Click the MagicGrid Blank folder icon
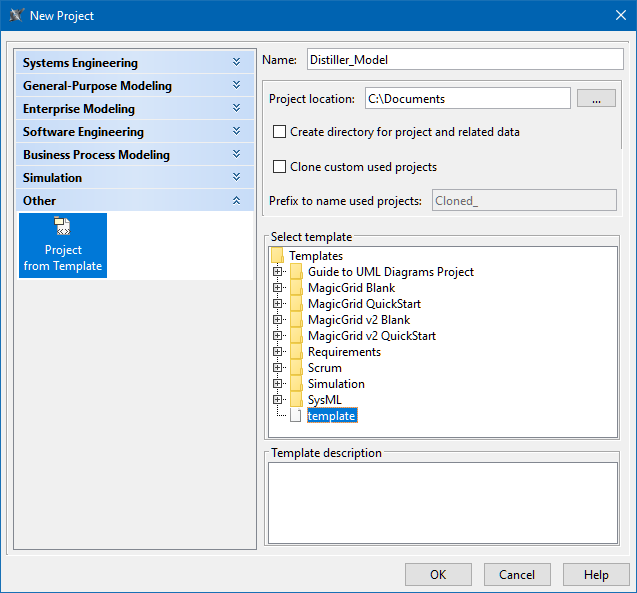Image resolution: width=637 pixels, height=593 pixels. click(x=296, y=288)
